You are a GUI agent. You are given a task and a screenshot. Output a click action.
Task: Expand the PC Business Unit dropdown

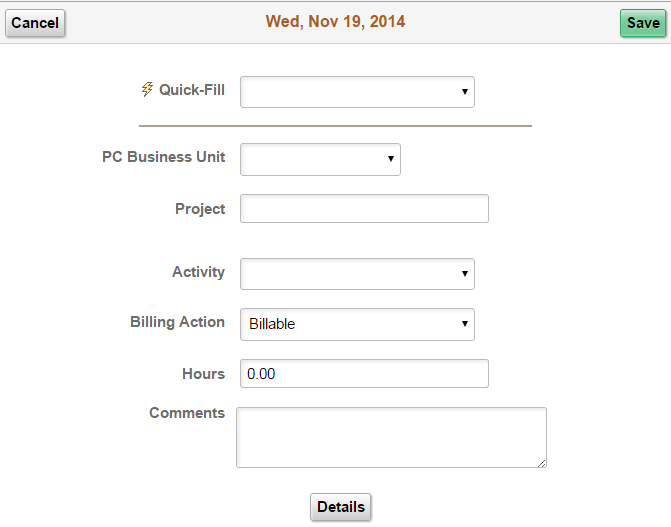pos(320,159)
